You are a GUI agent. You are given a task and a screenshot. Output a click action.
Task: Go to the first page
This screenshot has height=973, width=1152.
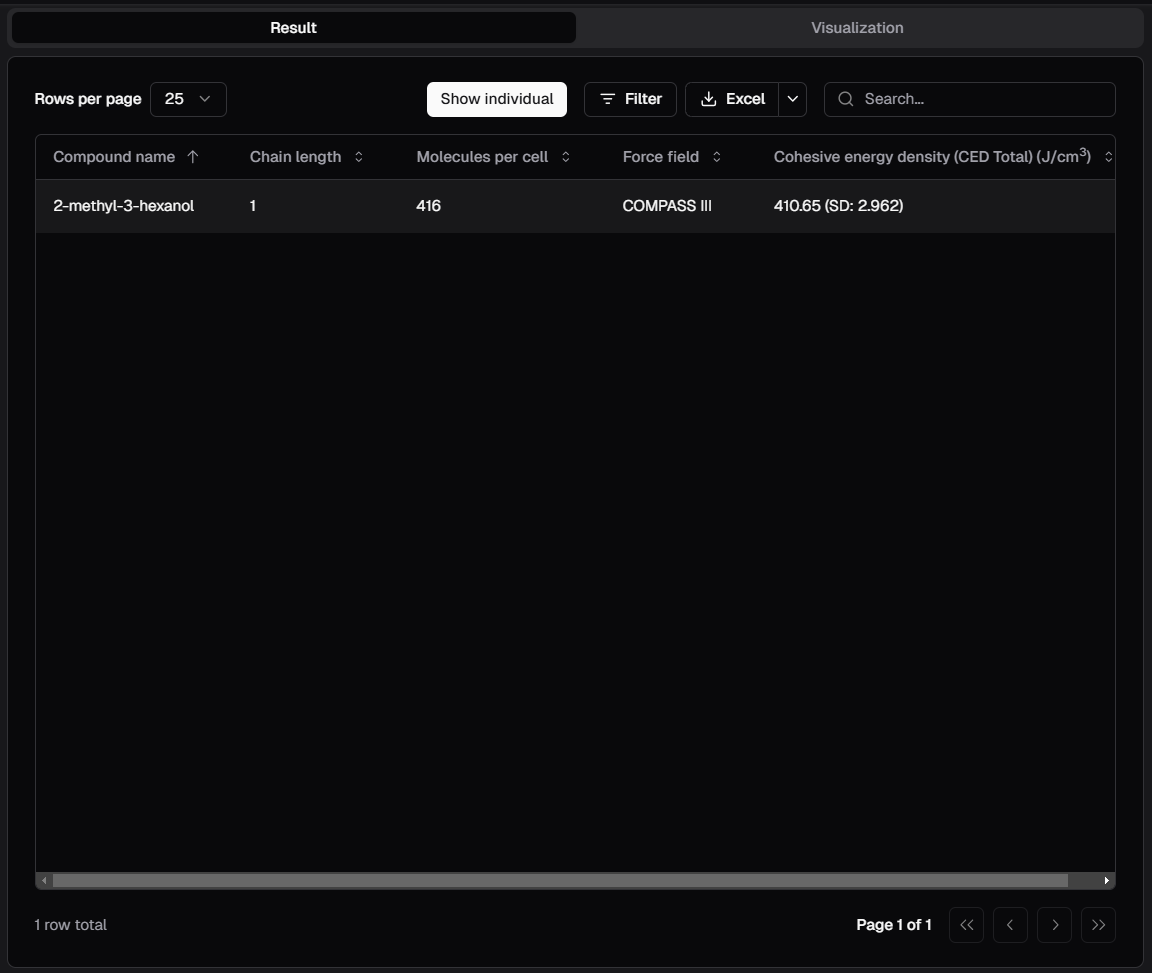(x=966, y=925)
